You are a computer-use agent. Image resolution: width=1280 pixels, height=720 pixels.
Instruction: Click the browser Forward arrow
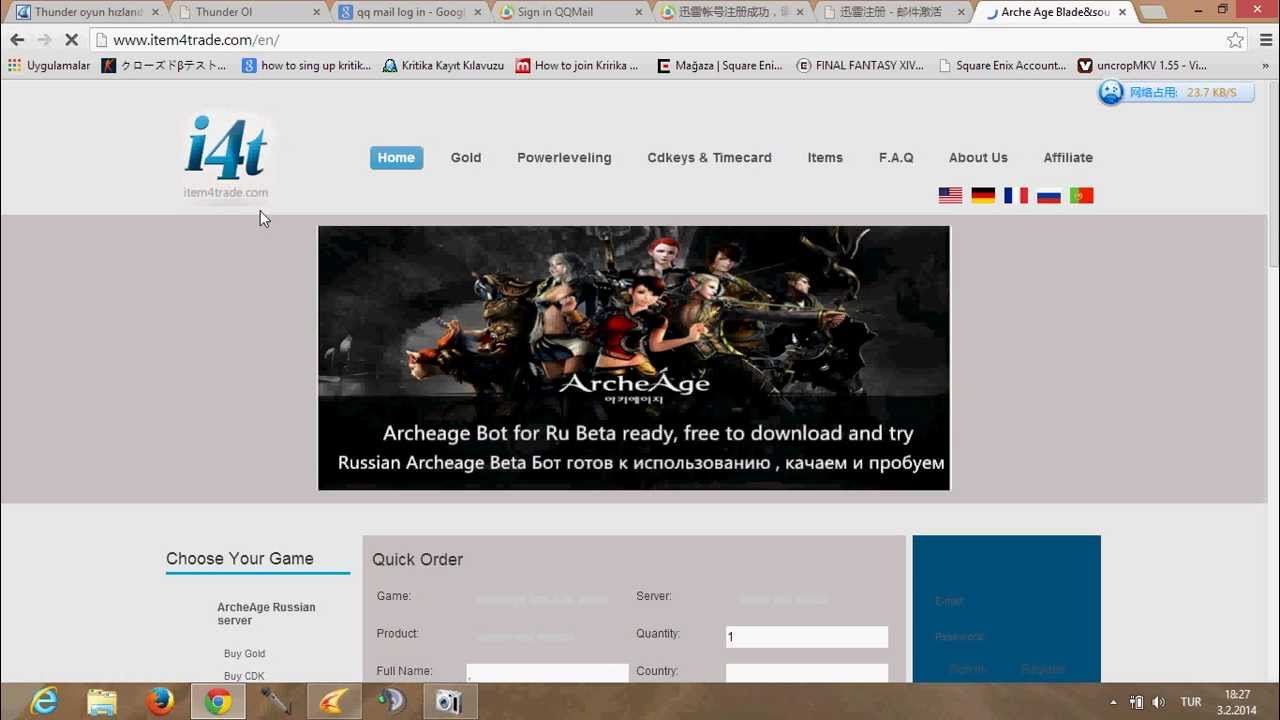point(44,40)
